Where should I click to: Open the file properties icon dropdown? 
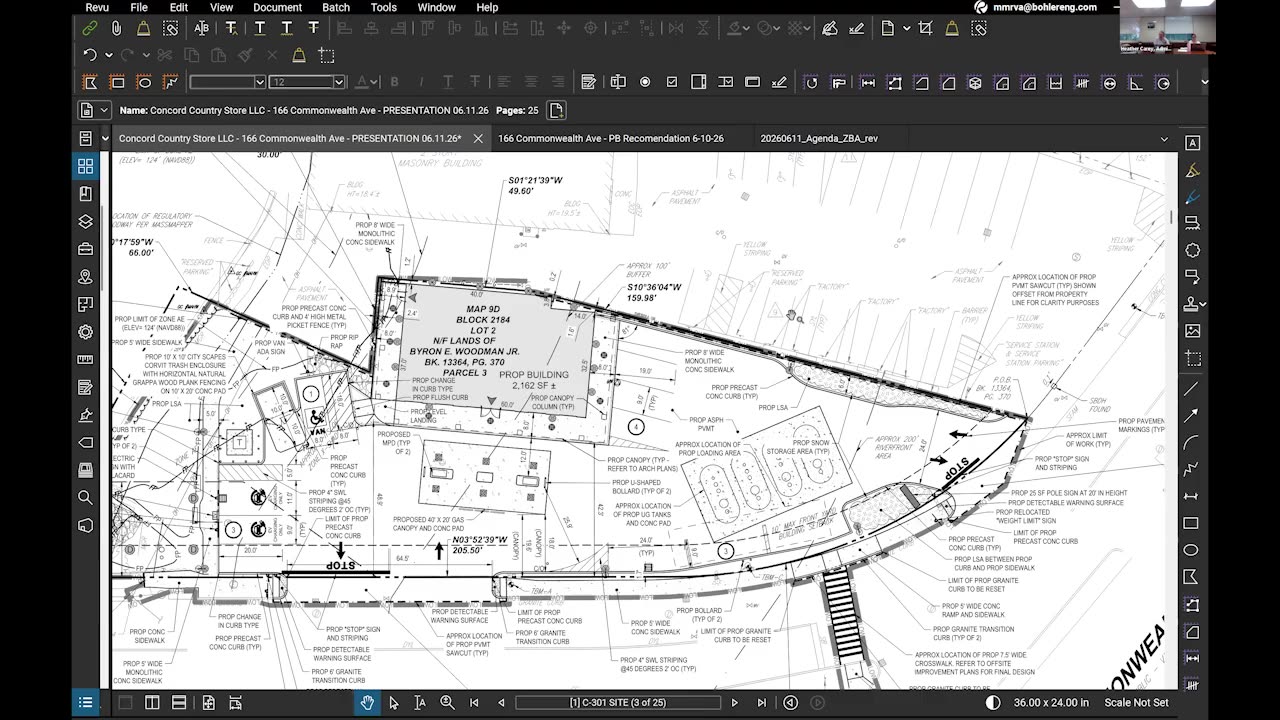(x=93, y=110)
